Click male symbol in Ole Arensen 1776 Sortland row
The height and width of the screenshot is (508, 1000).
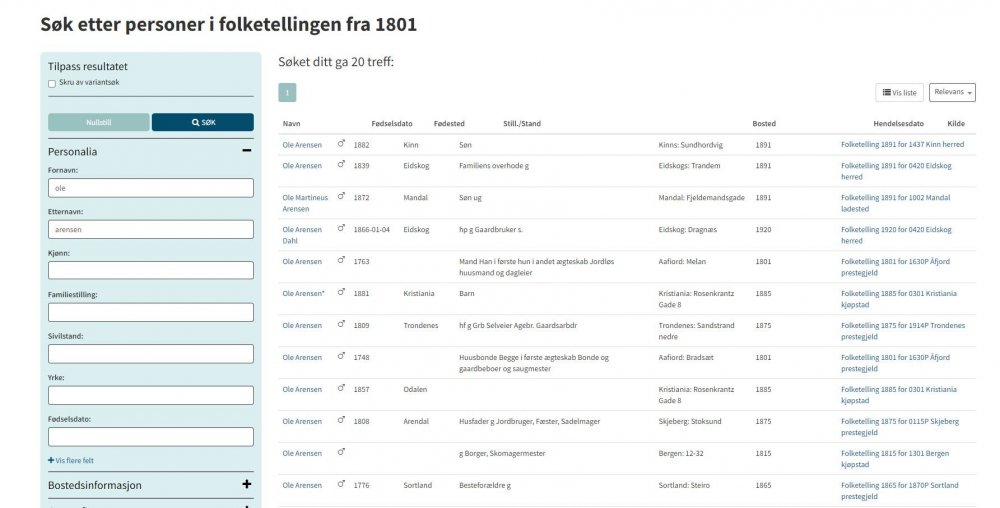(x=341, y=484)
